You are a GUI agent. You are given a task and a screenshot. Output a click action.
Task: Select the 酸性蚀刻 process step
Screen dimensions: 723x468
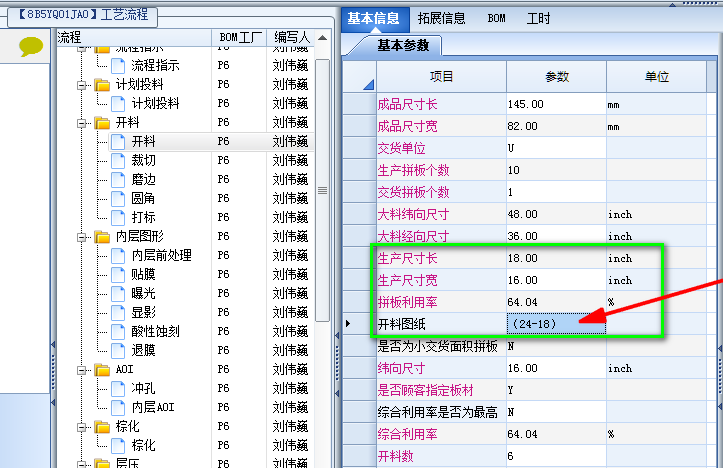click(x=155, y=332)
